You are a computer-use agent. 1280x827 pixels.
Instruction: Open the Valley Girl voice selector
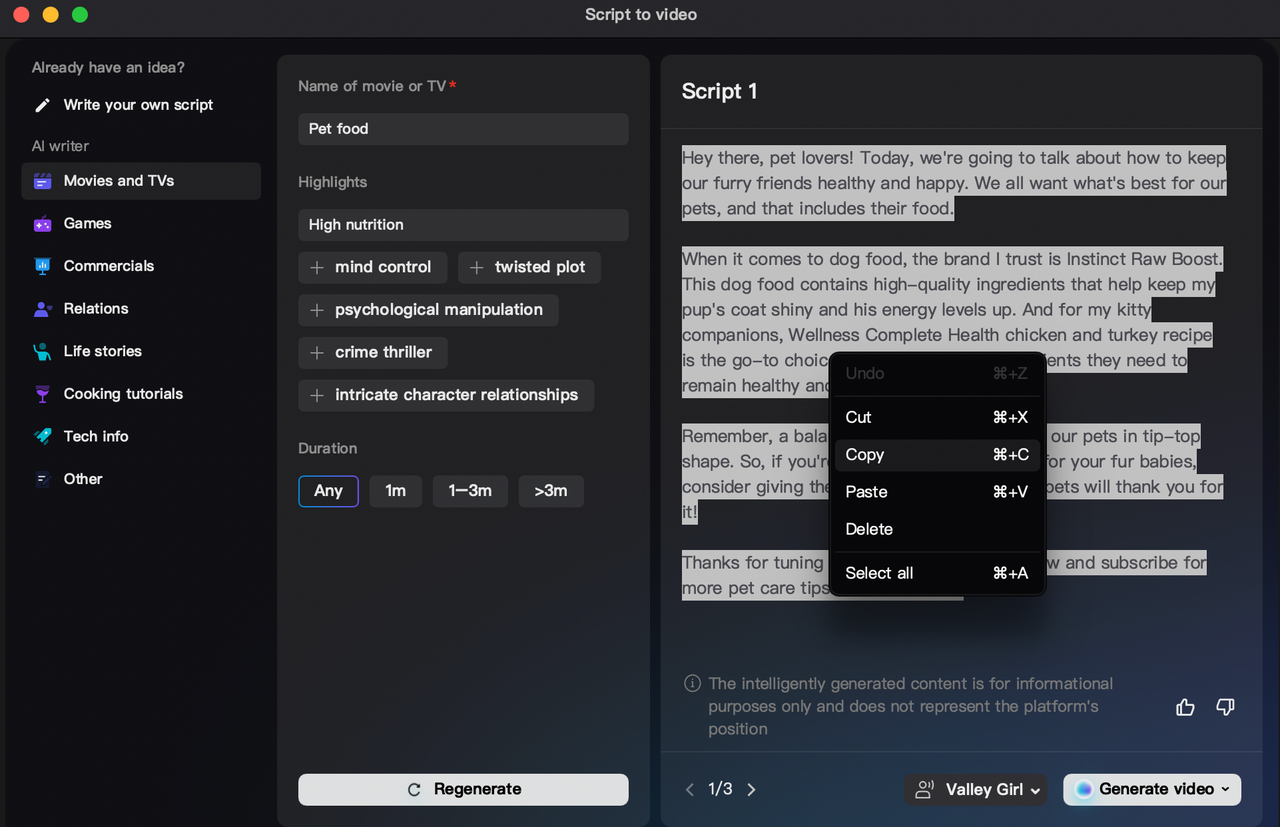(975, 789)
